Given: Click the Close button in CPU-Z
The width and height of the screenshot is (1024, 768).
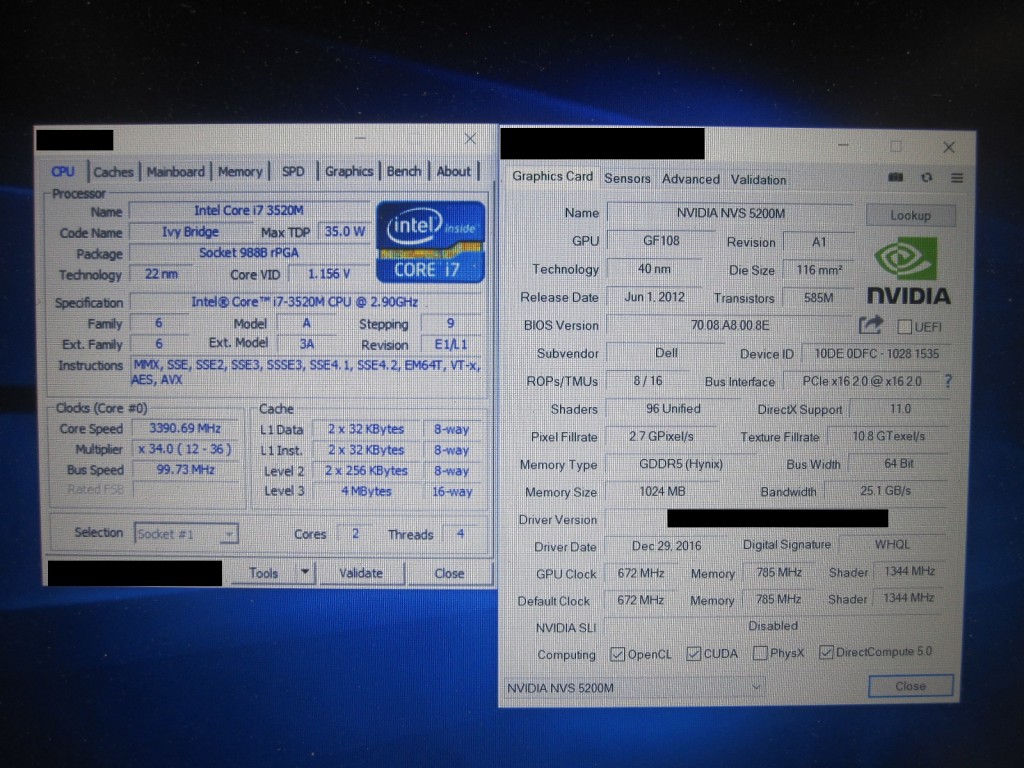Looking at the screenshot, I should tap(449, 573).
